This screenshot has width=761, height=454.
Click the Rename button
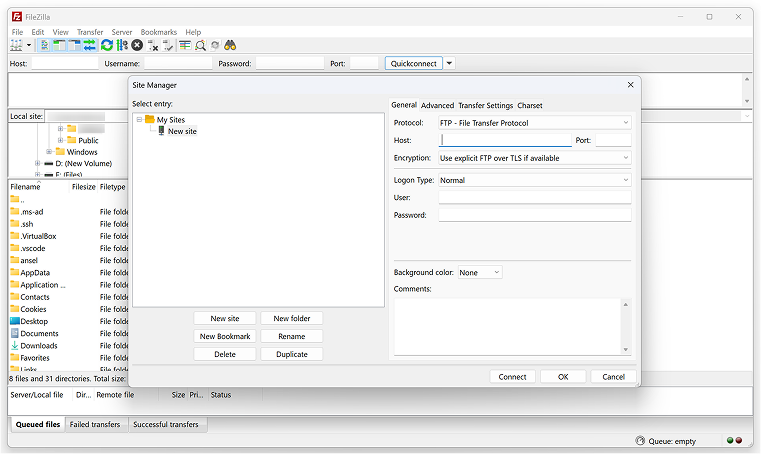click(x=292, y=336)
